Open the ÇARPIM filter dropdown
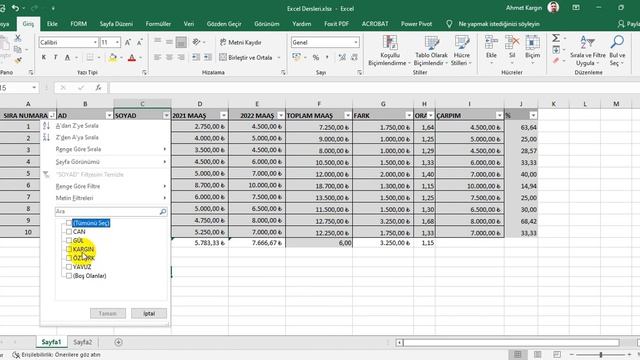 (x=499, y=116)
